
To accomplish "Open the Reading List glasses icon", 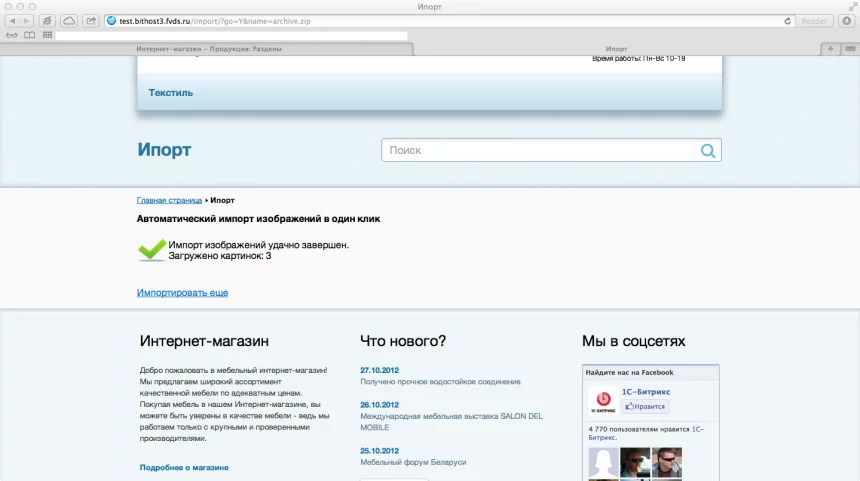I will tap(12, 35).
